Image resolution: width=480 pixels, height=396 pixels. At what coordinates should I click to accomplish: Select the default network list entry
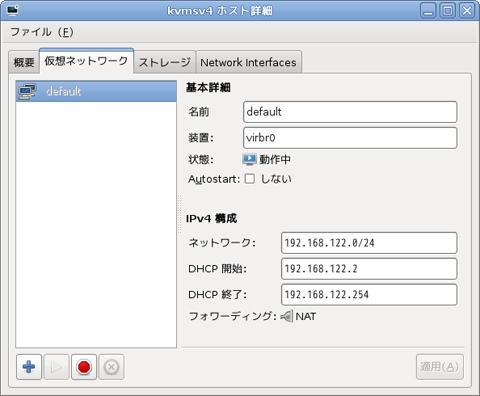tap(96, 91)
